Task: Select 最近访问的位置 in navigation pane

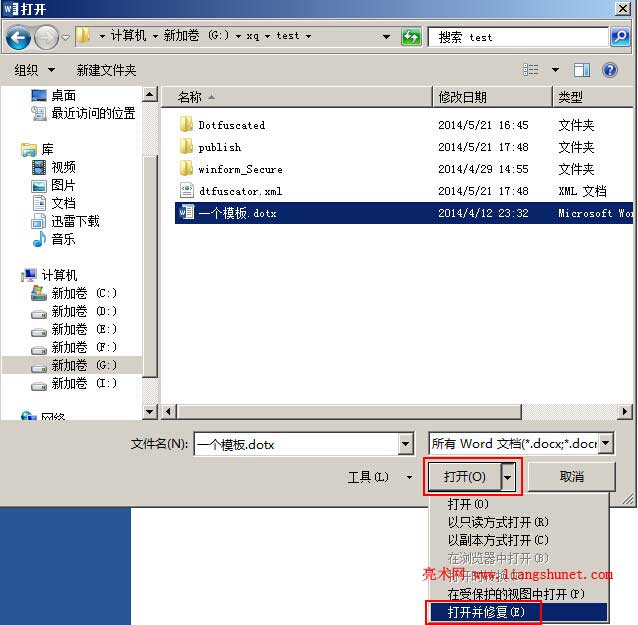Action: pyautogui.click(x=83, y=113)
